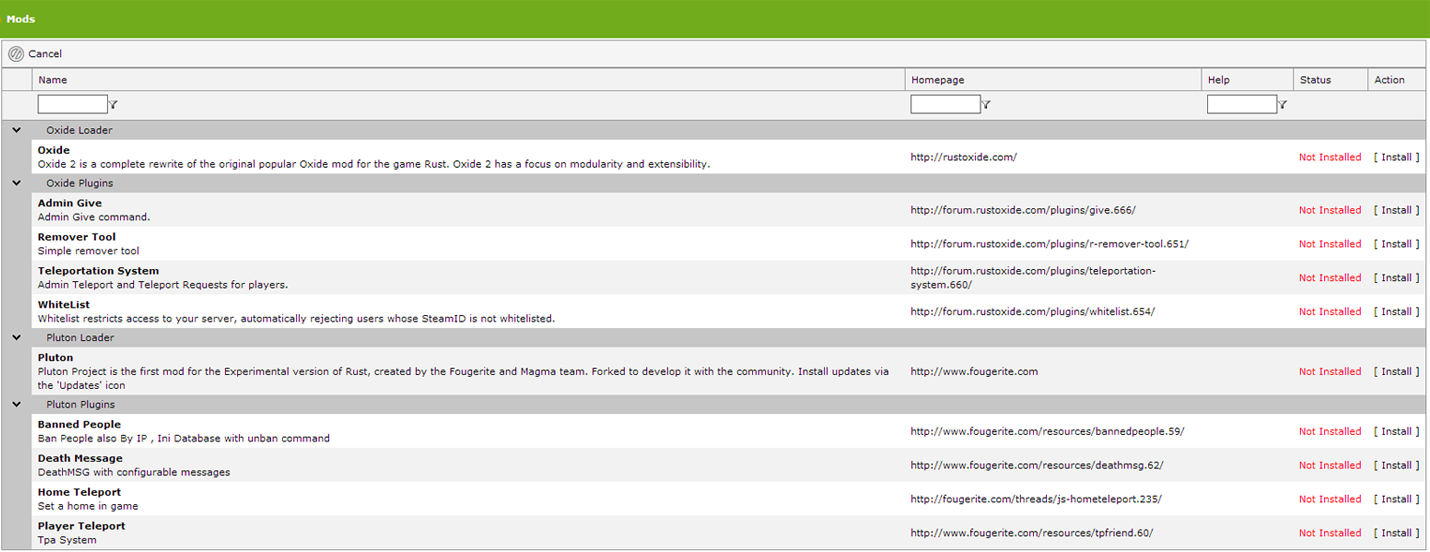1430x552 pixels.
Task: Click the Homepage filter text box
Action: point(945,104)
